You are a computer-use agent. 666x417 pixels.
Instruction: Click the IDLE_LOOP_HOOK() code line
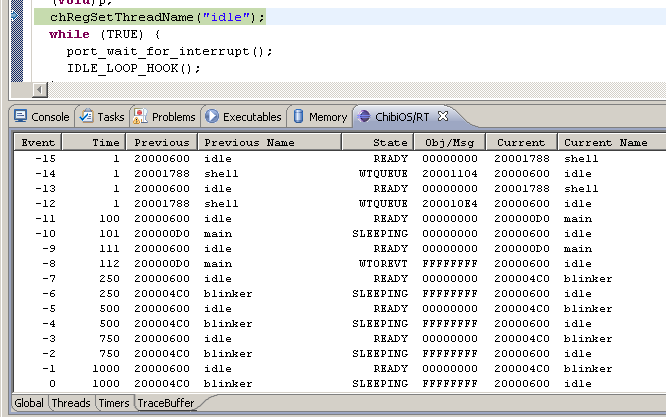(133, 68)
